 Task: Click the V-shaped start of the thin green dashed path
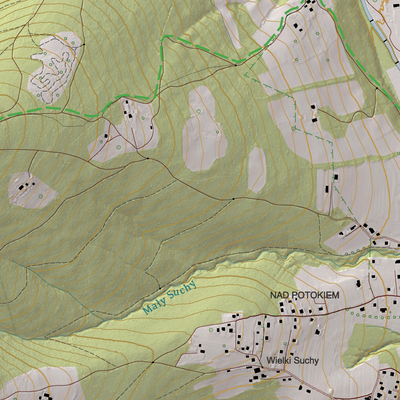click(246, 75)
